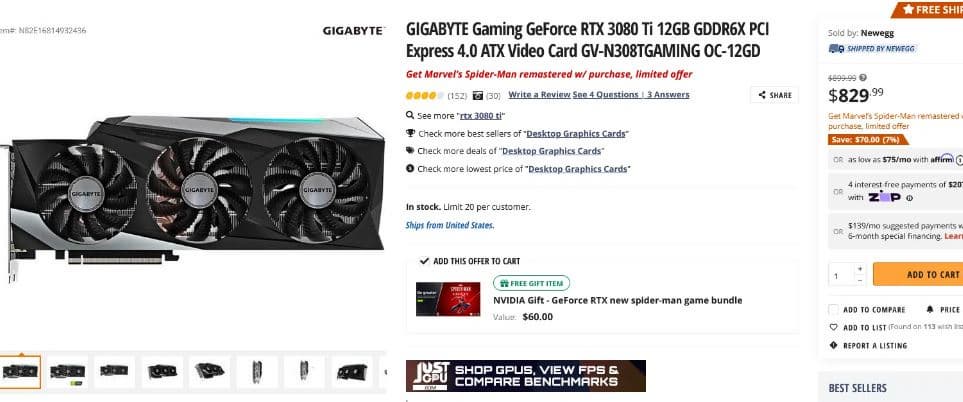963x402 pixels.
Task: Click the Add to List heart icon
Action: [833, 327]
